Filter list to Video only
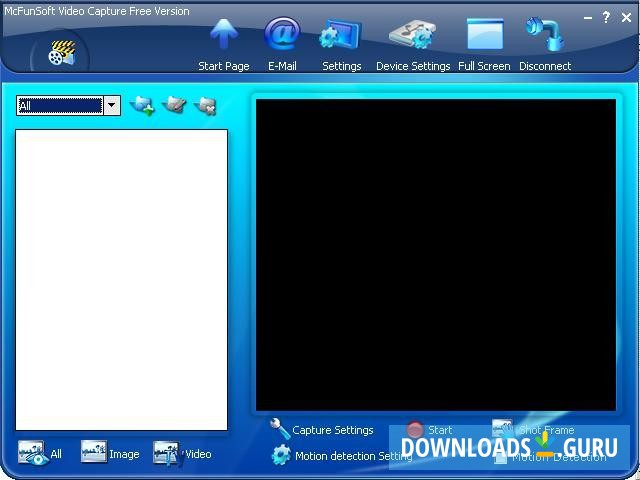The image size is (640, 480). tap(182, 453)
